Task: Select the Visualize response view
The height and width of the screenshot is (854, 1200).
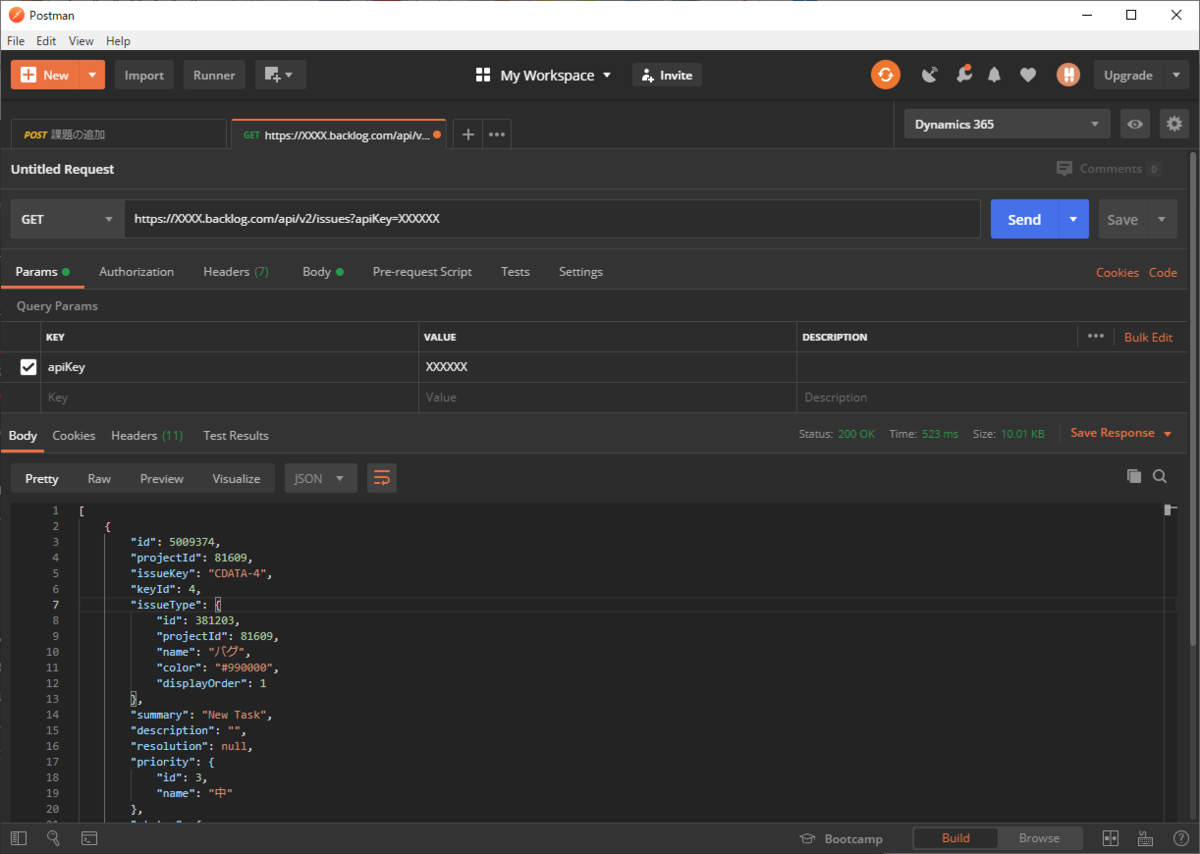Action: point(236,478)
